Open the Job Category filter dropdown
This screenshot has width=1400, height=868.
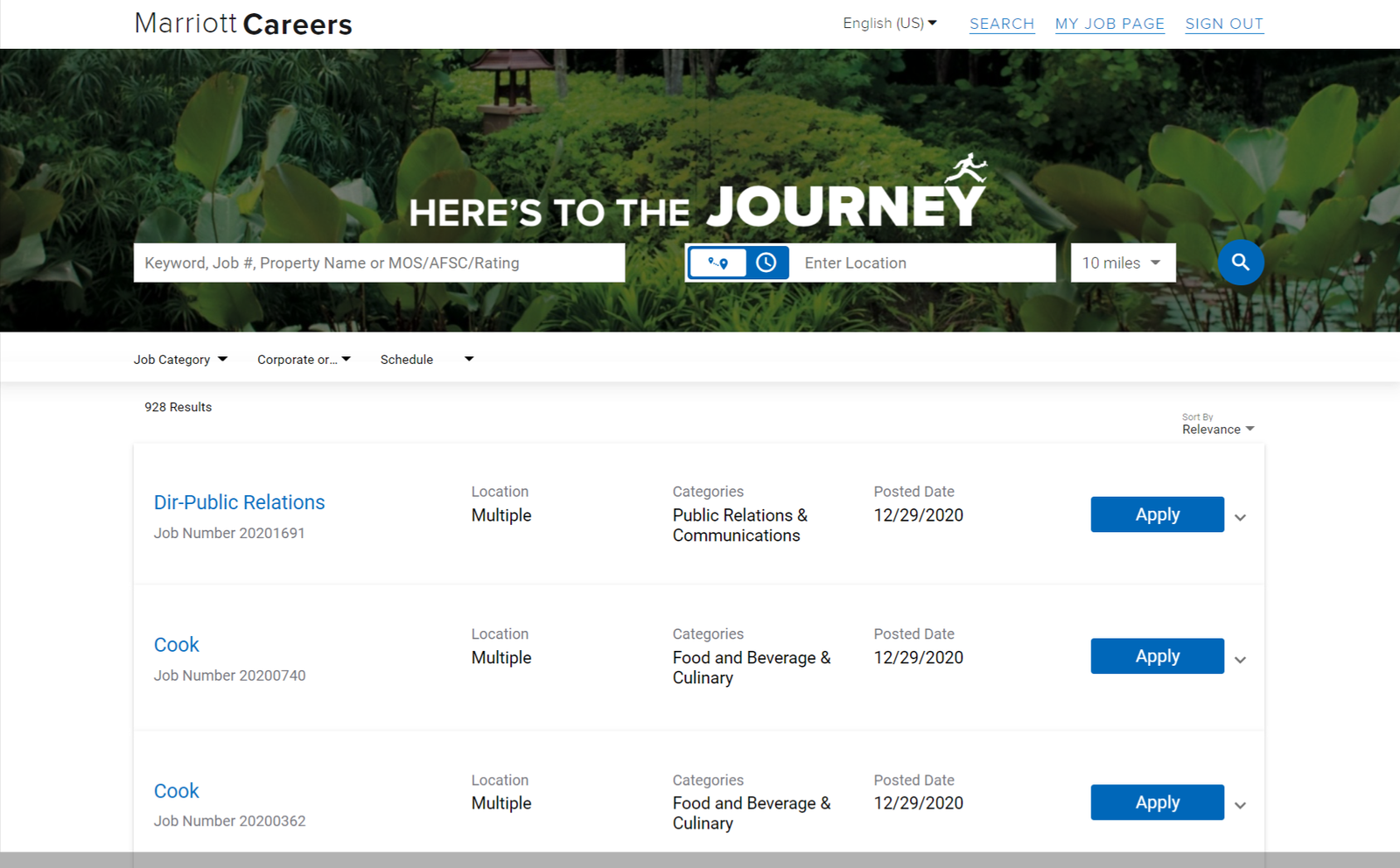click(179, 359)
